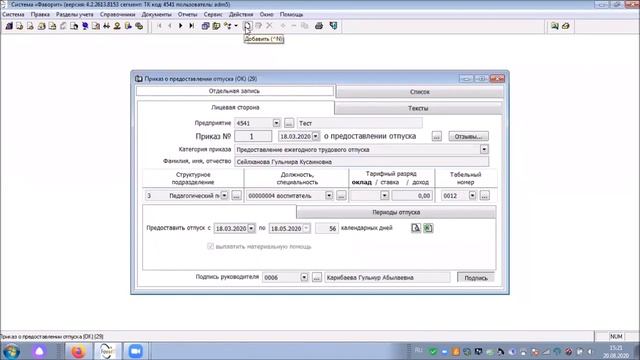Screen dimensions: 640x360
Task: Toggle выплатить материальную помощь checkbox
Action: 211,246
